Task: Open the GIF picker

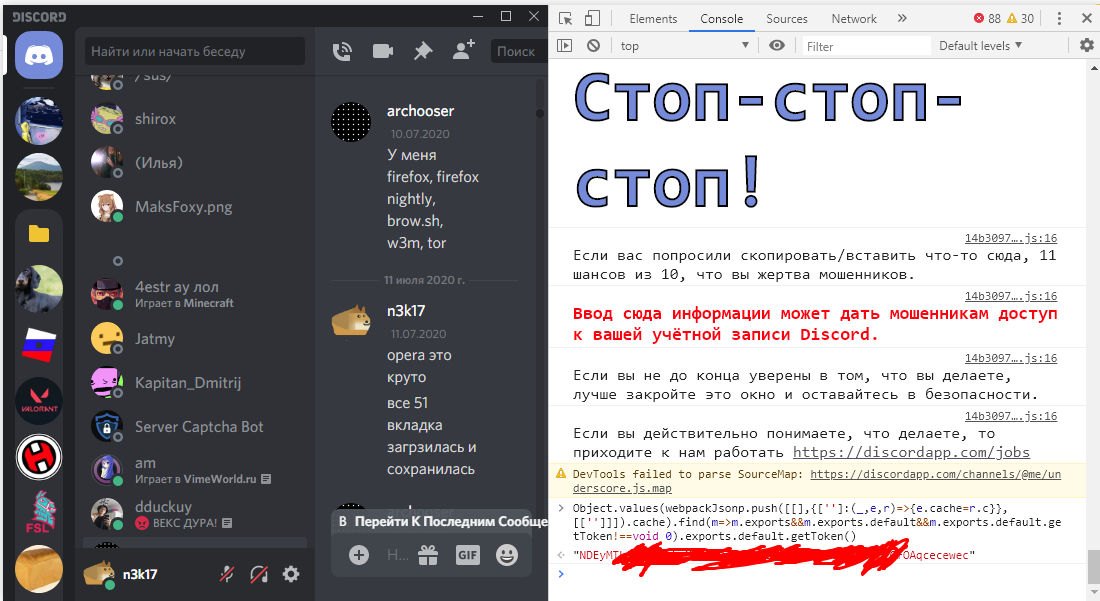Action: [468, 555]
